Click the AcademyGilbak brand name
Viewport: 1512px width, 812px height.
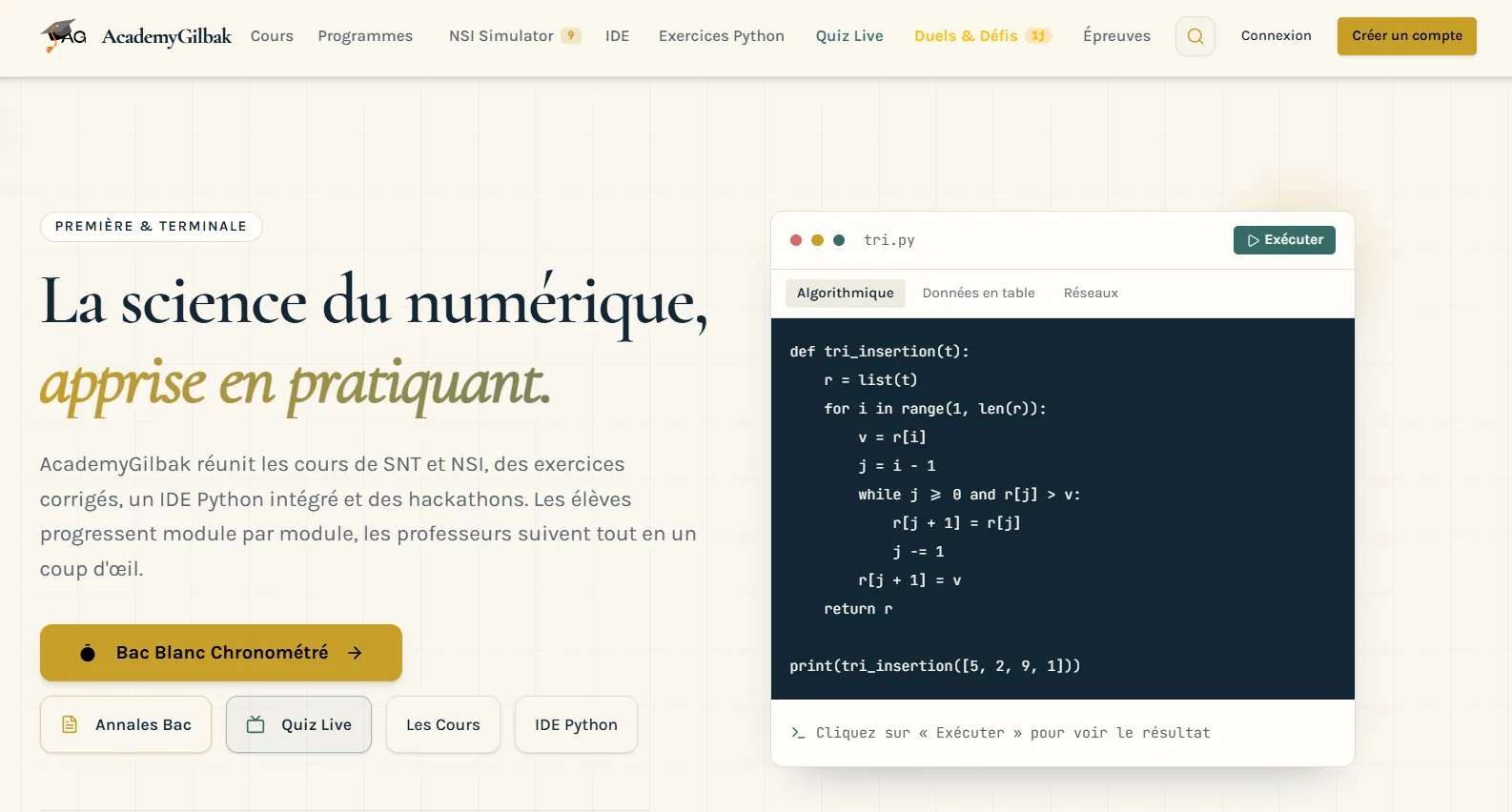167,36
